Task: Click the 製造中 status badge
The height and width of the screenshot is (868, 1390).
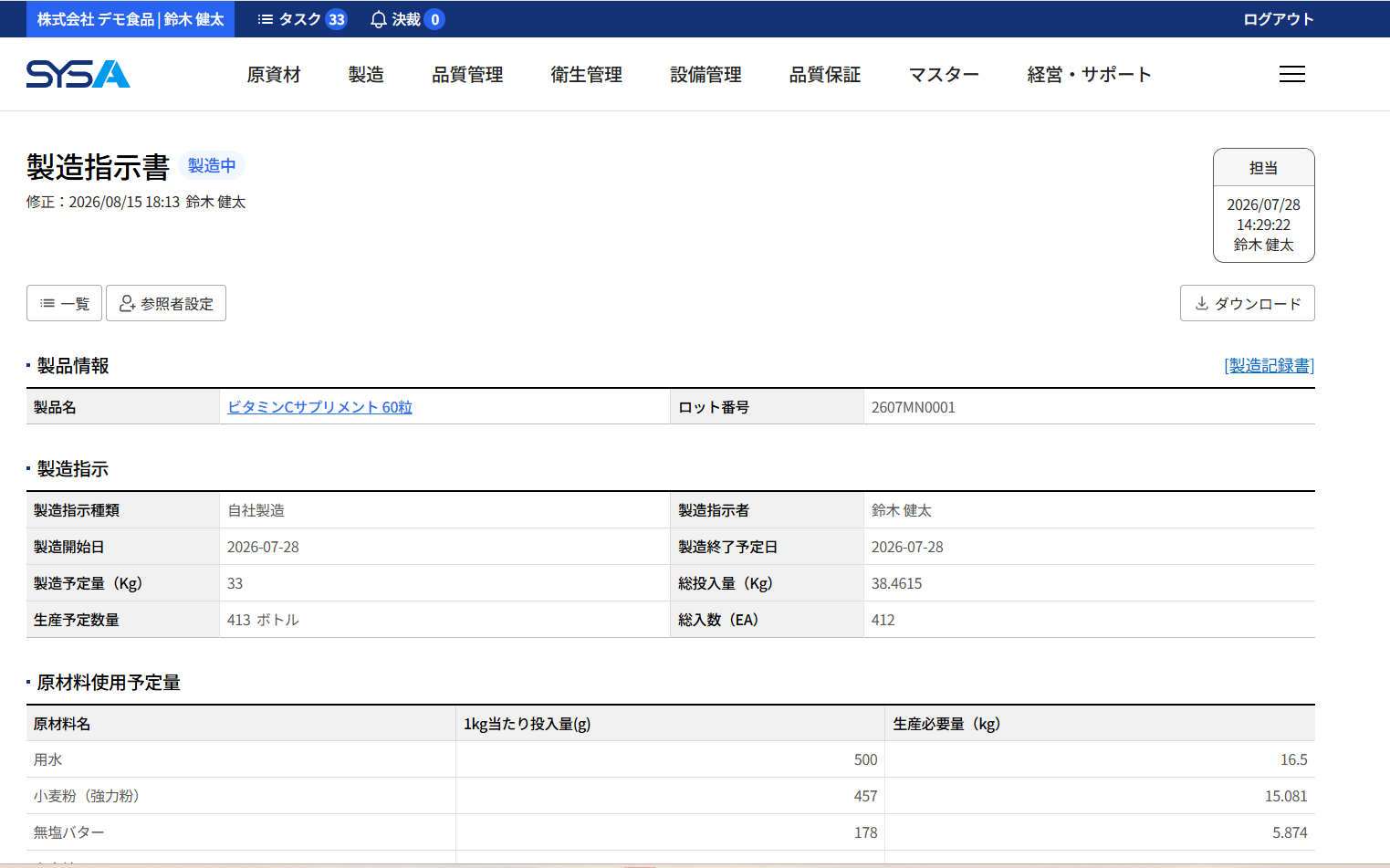Action: pos(212,165)
